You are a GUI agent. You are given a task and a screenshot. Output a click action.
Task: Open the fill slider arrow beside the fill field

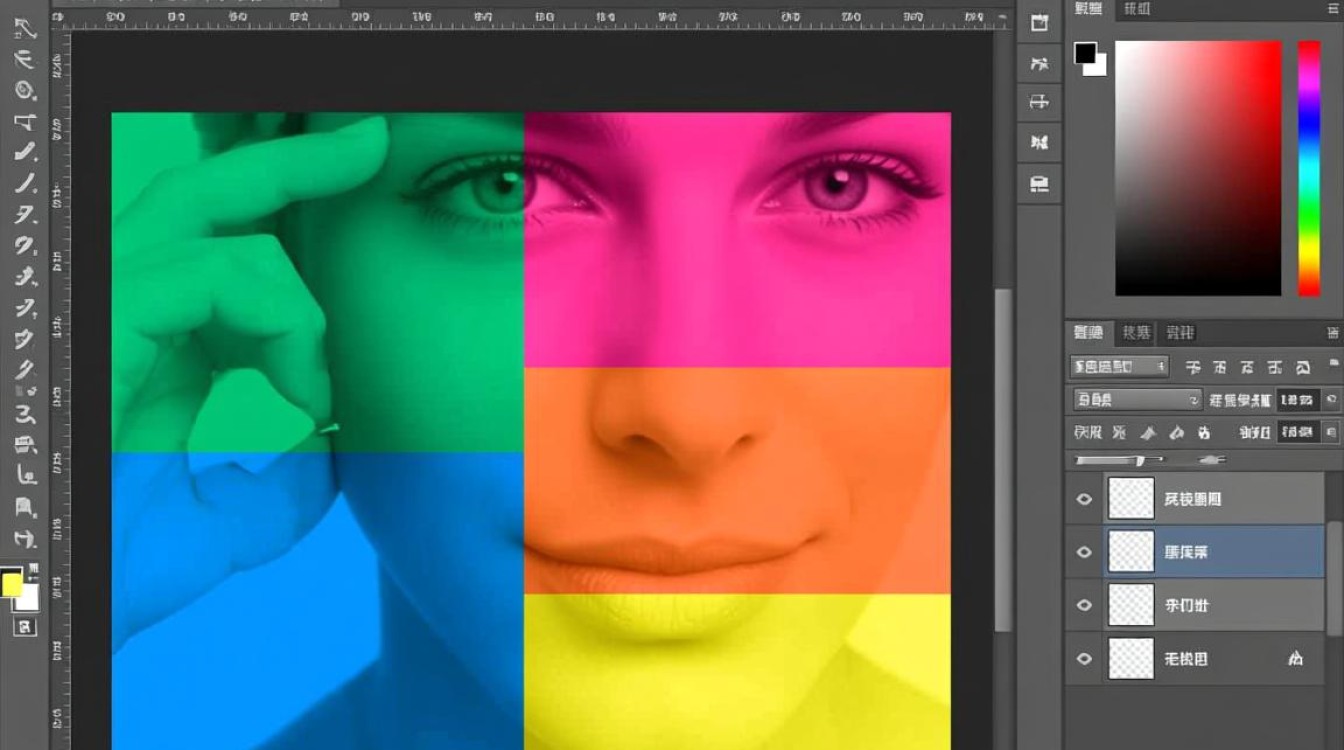[1331, 433]
